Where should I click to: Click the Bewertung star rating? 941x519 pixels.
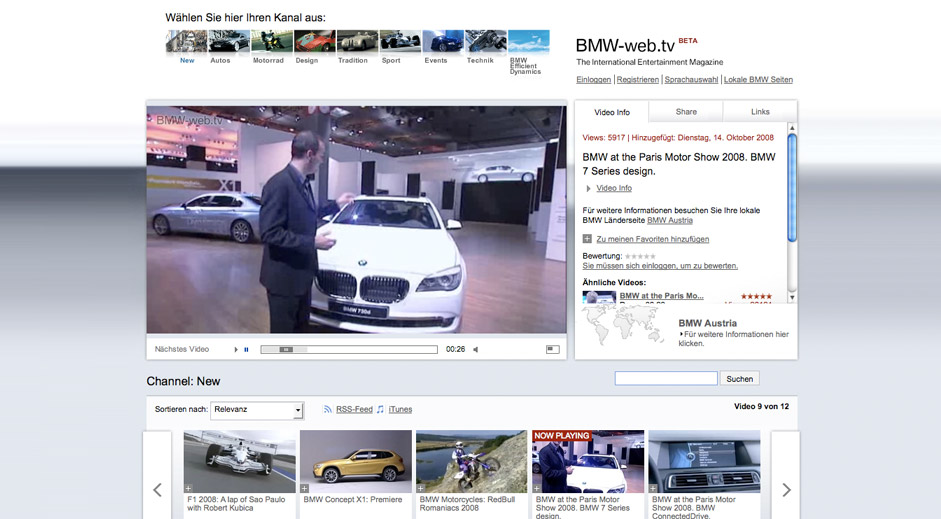pyautogui.click(x=640, y=256)
